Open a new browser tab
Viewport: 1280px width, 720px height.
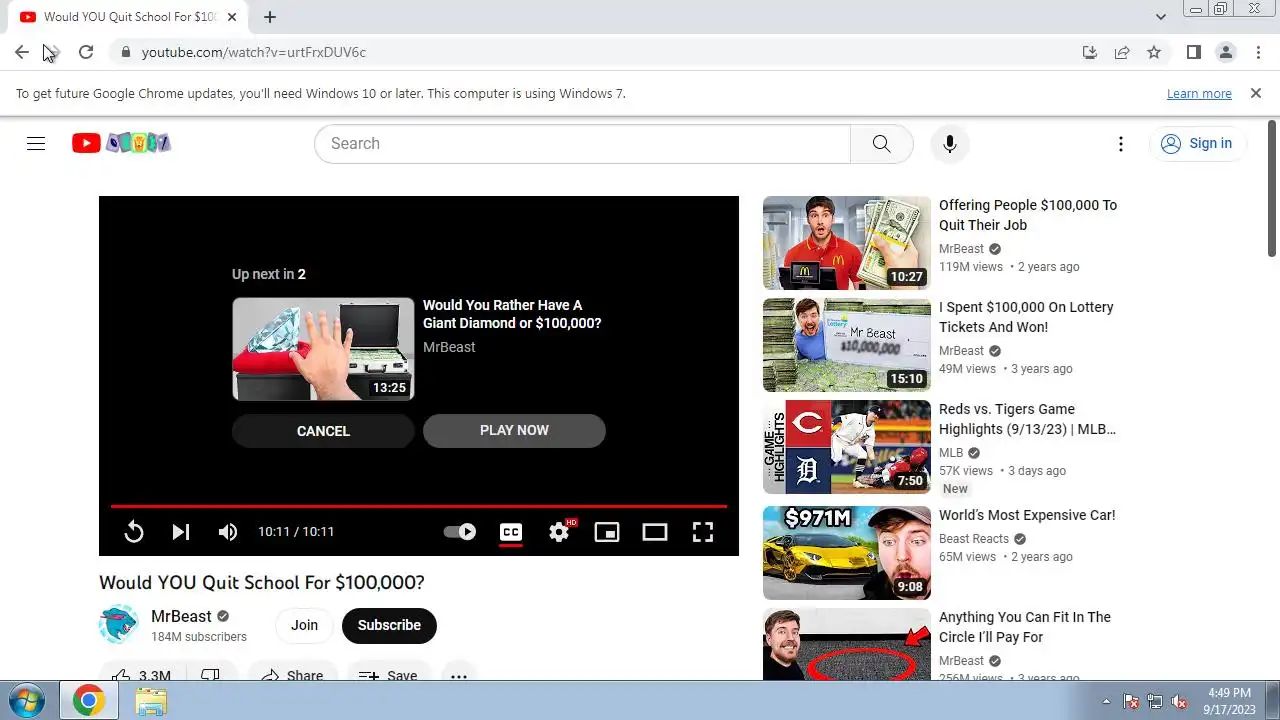[270, 17]
